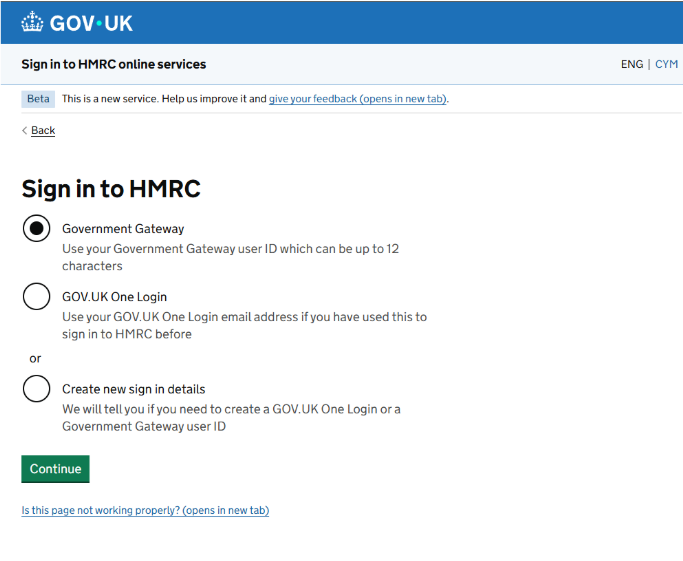
Task: Click the GOV.UK crown logo icon
Action: click(32, 22)
